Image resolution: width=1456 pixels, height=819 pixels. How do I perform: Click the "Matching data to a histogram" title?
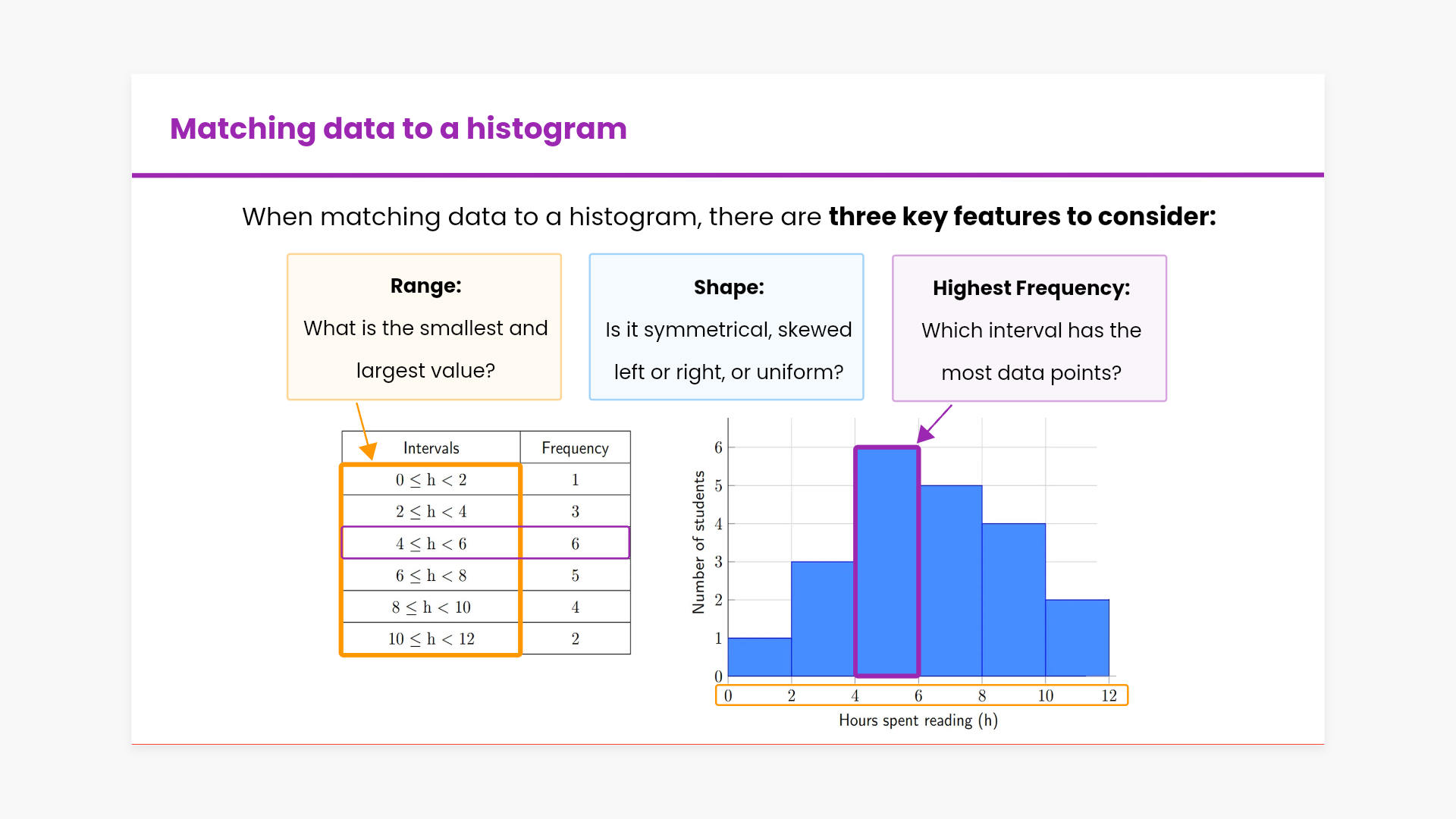click(398, 129)
